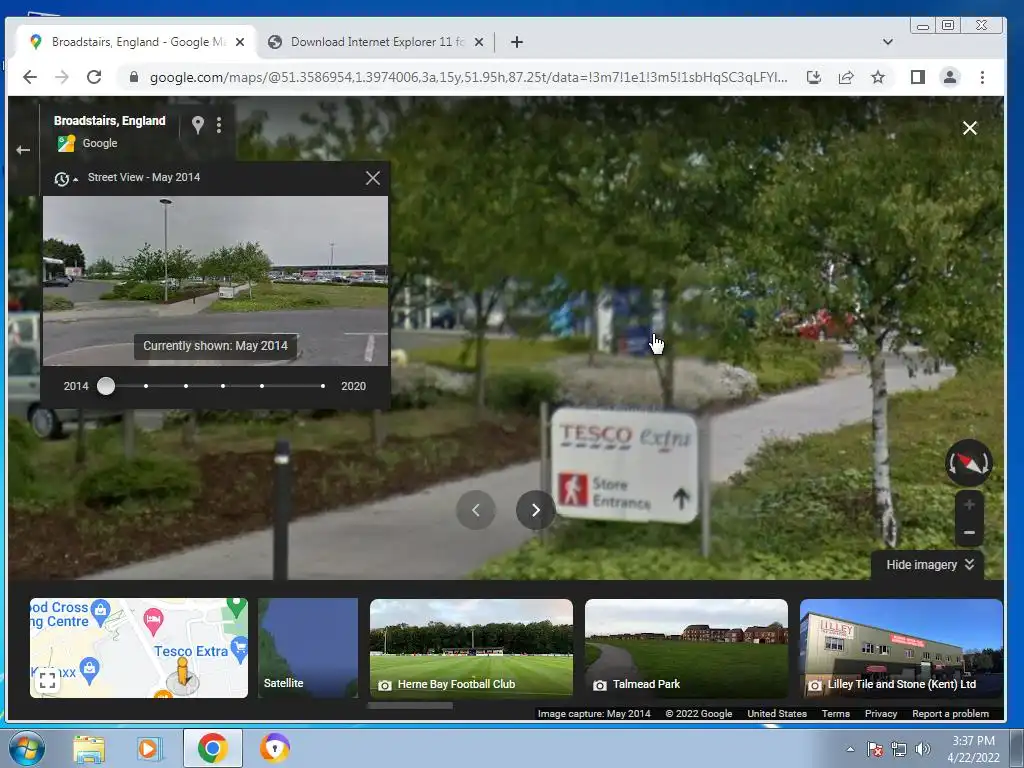Open a new browser tab

click(x=517, y=42)
